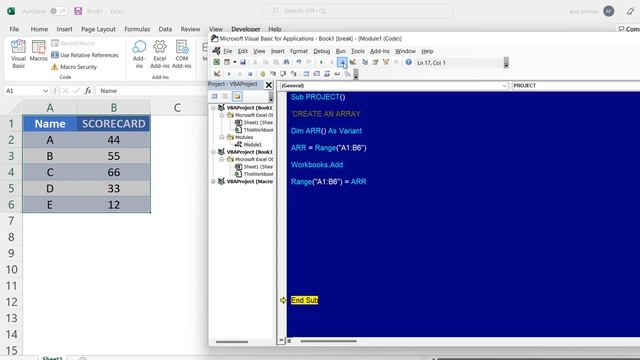This screenshot has height=360, width=640.
Task: Run Sub with the green play icon
Action: coord(321,62)
